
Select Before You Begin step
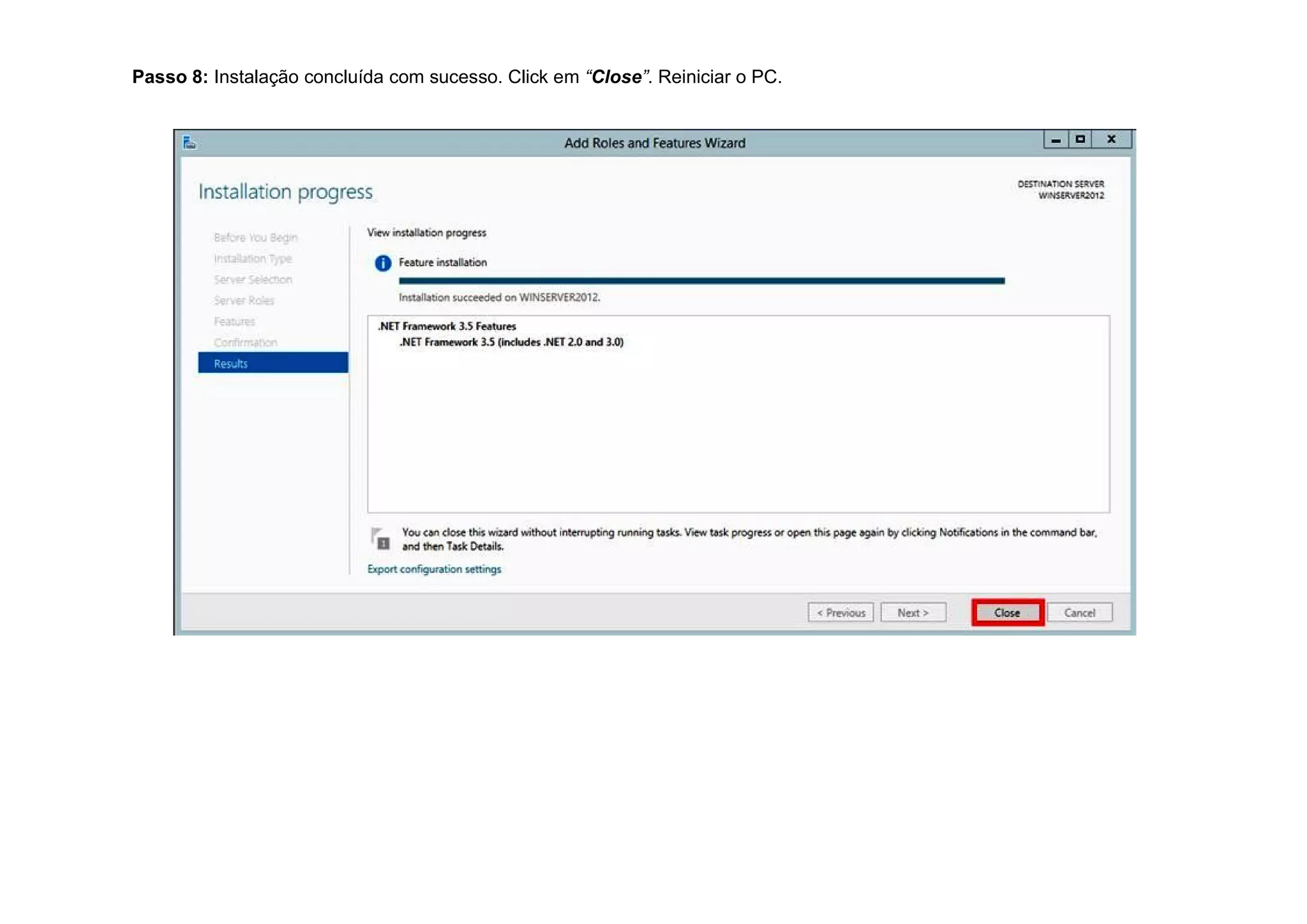tap(255, 237)
